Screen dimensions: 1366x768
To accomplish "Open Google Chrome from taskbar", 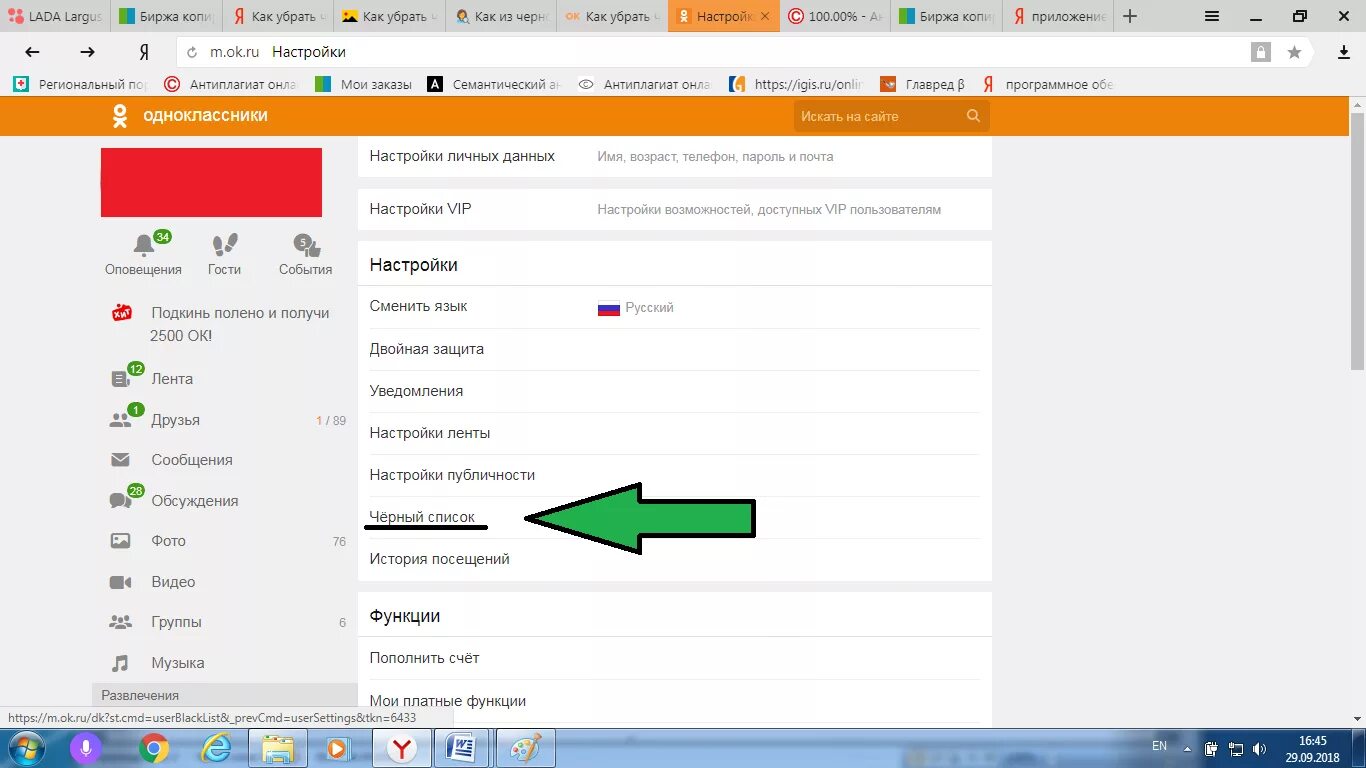I will coord(153,748).
